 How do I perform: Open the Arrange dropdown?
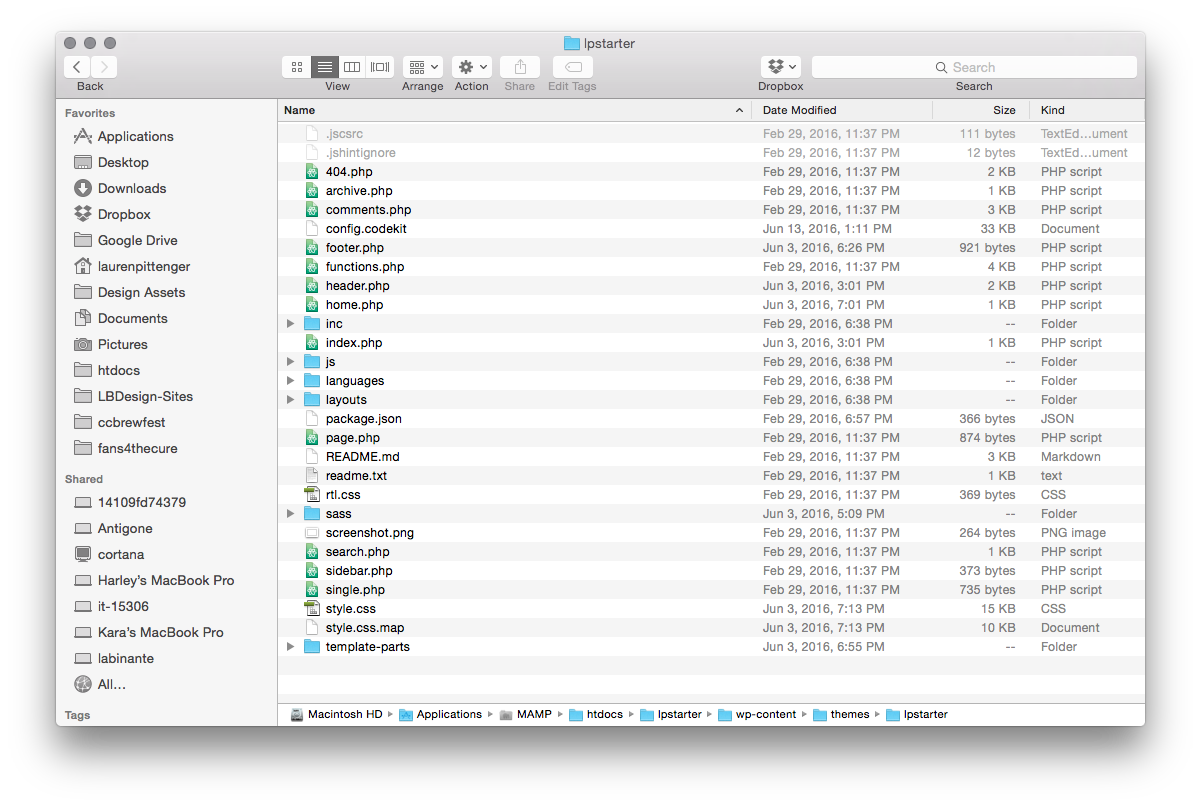coord(423,67)
